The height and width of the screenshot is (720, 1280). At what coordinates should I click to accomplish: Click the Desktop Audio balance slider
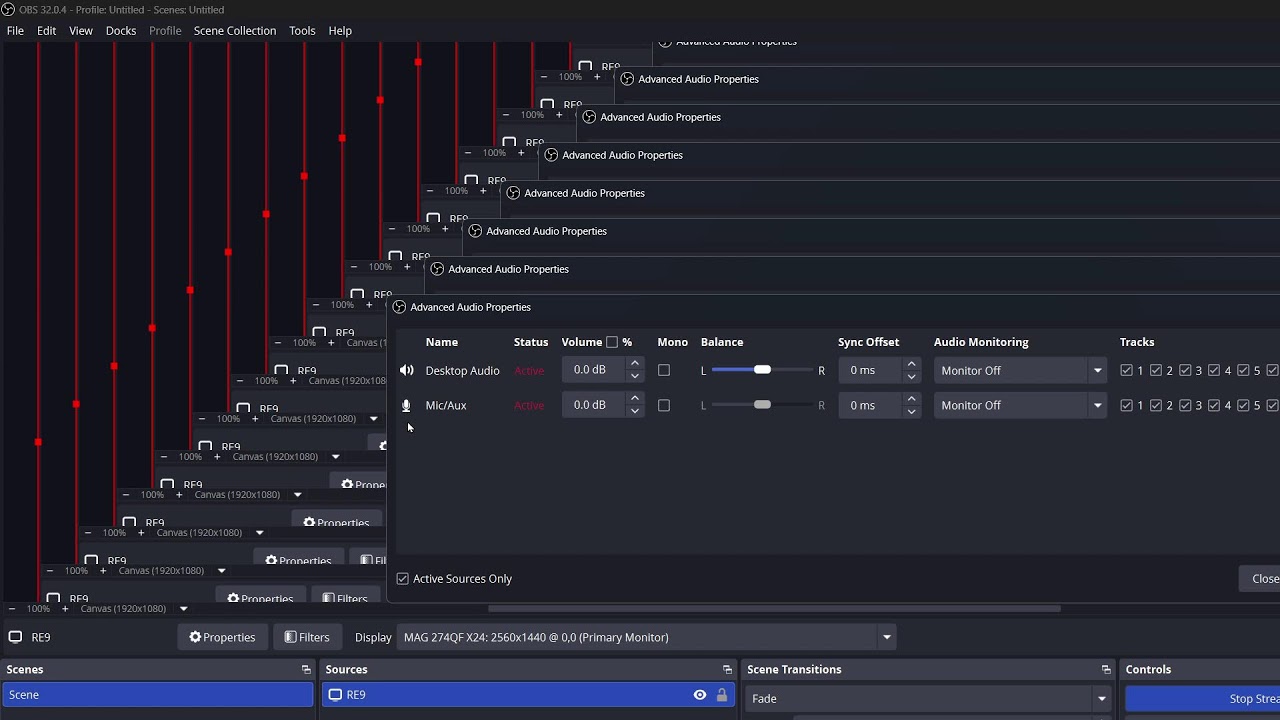coord(762,370)
